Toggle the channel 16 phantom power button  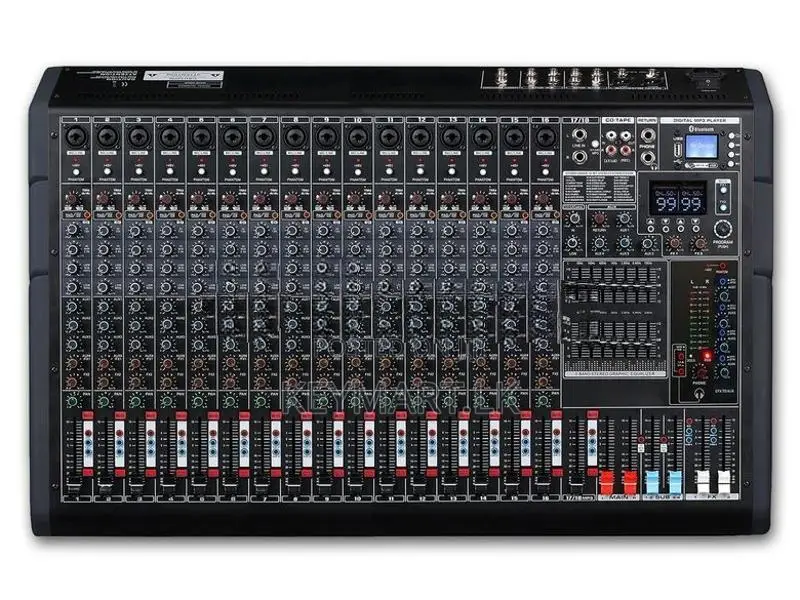545,172
